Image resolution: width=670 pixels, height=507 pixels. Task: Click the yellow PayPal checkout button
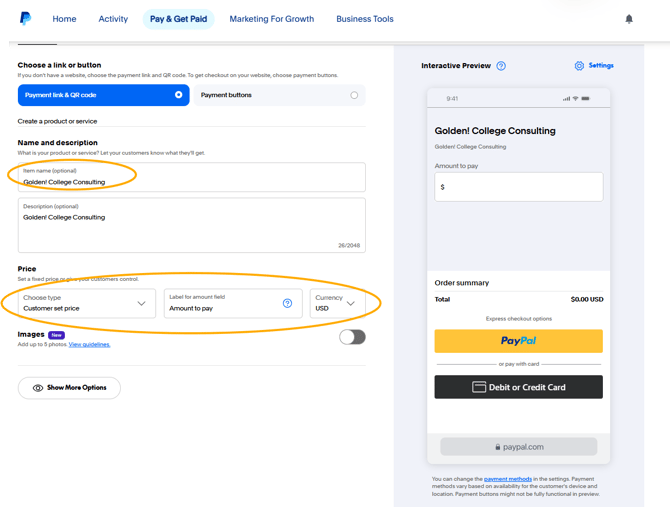click(x=518, y=341)
